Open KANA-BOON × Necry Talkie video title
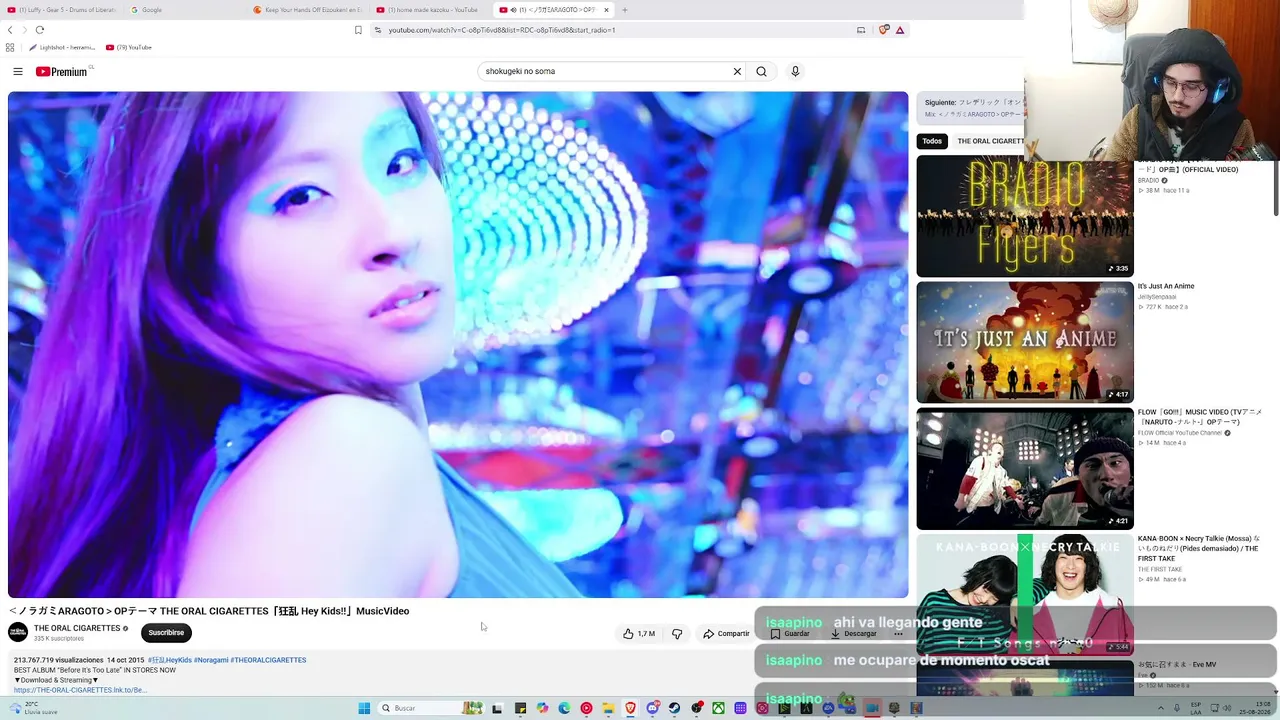 (1198, 548)
